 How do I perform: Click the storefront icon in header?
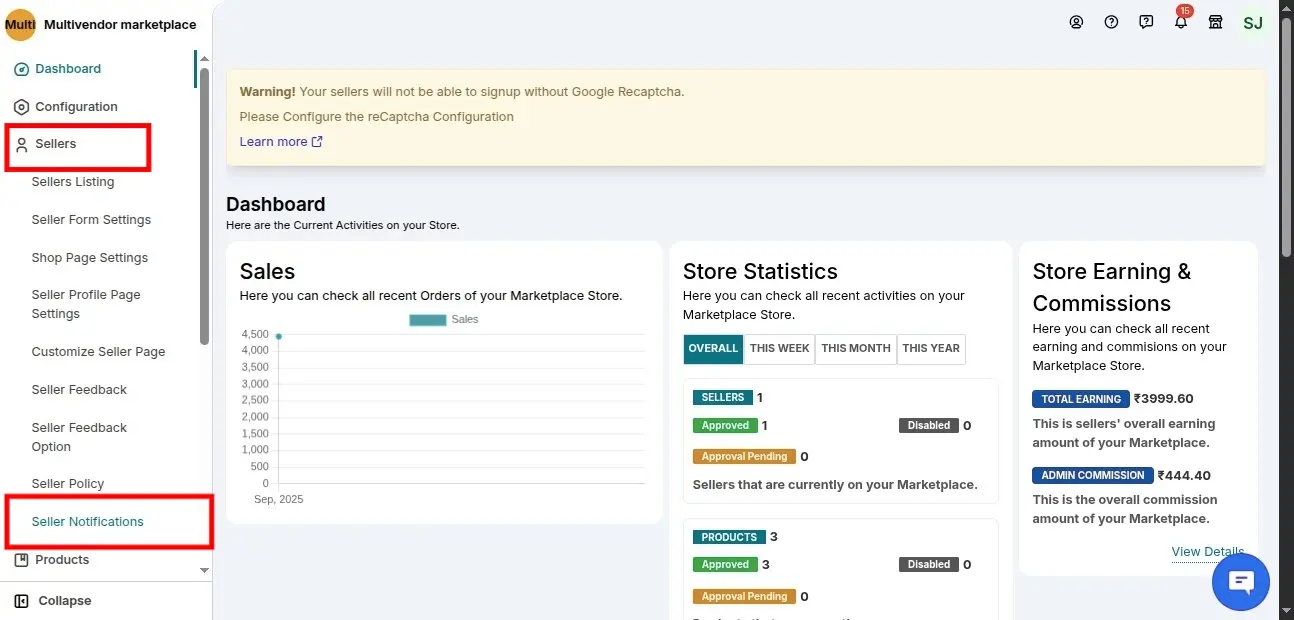point(1216,22)
